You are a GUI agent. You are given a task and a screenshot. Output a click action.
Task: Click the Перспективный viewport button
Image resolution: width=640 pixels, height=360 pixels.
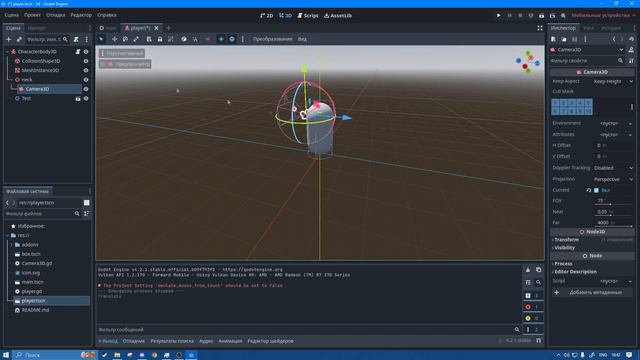pyautogui.click(x=122, y=53)
